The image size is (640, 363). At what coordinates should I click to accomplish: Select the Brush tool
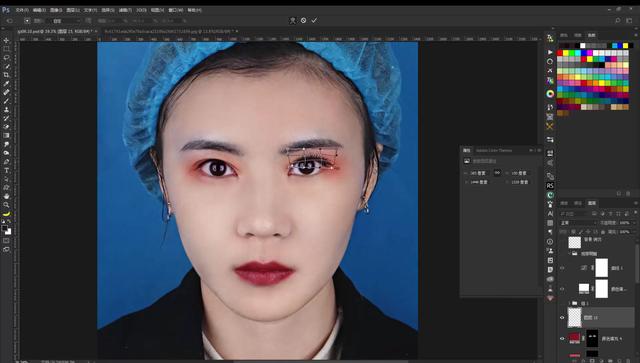click(x=6, y=101)
